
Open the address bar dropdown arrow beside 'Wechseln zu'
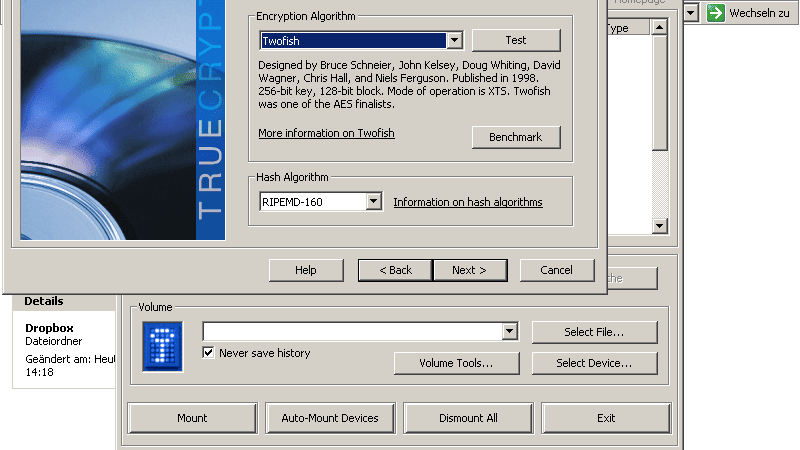point(691,12)
